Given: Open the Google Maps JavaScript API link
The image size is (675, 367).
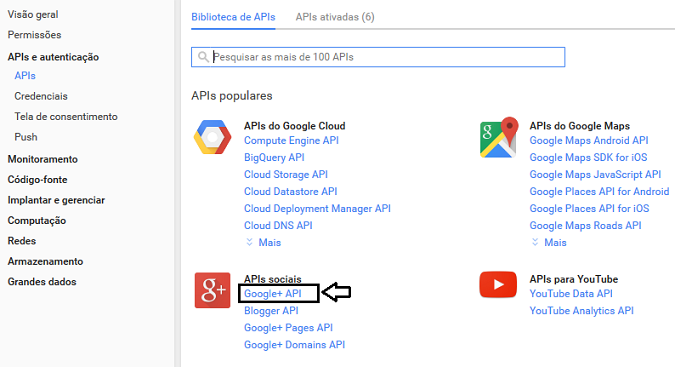Looking at the screenshot, I should (595, 175).
